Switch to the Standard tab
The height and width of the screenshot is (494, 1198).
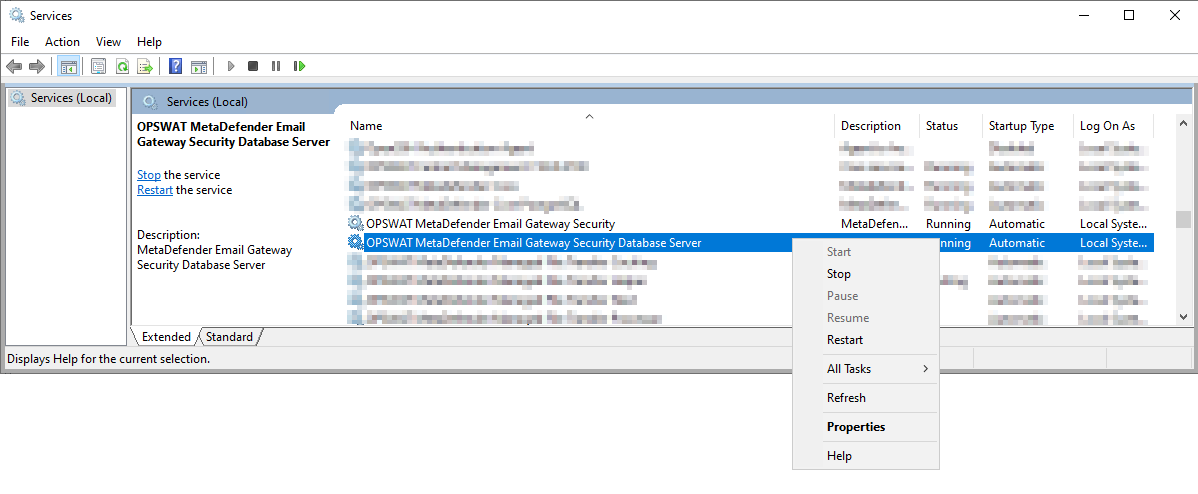click(x=229, y=337)
